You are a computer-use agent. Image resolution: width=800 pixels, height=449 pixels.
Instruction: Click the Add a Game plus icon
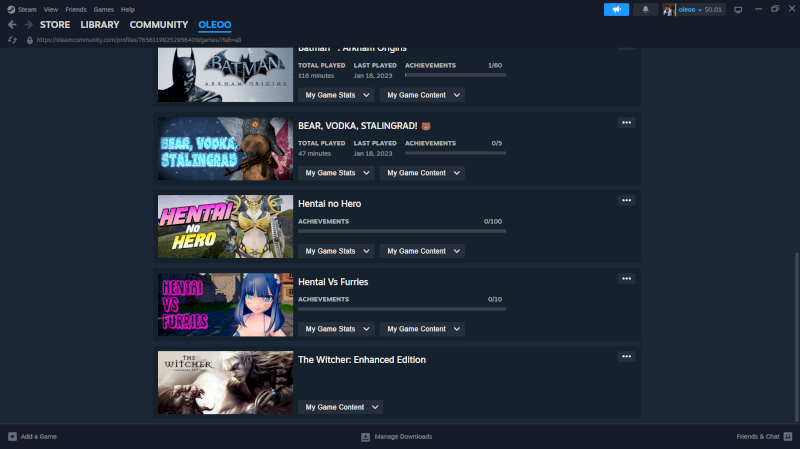tap(12, 437)
